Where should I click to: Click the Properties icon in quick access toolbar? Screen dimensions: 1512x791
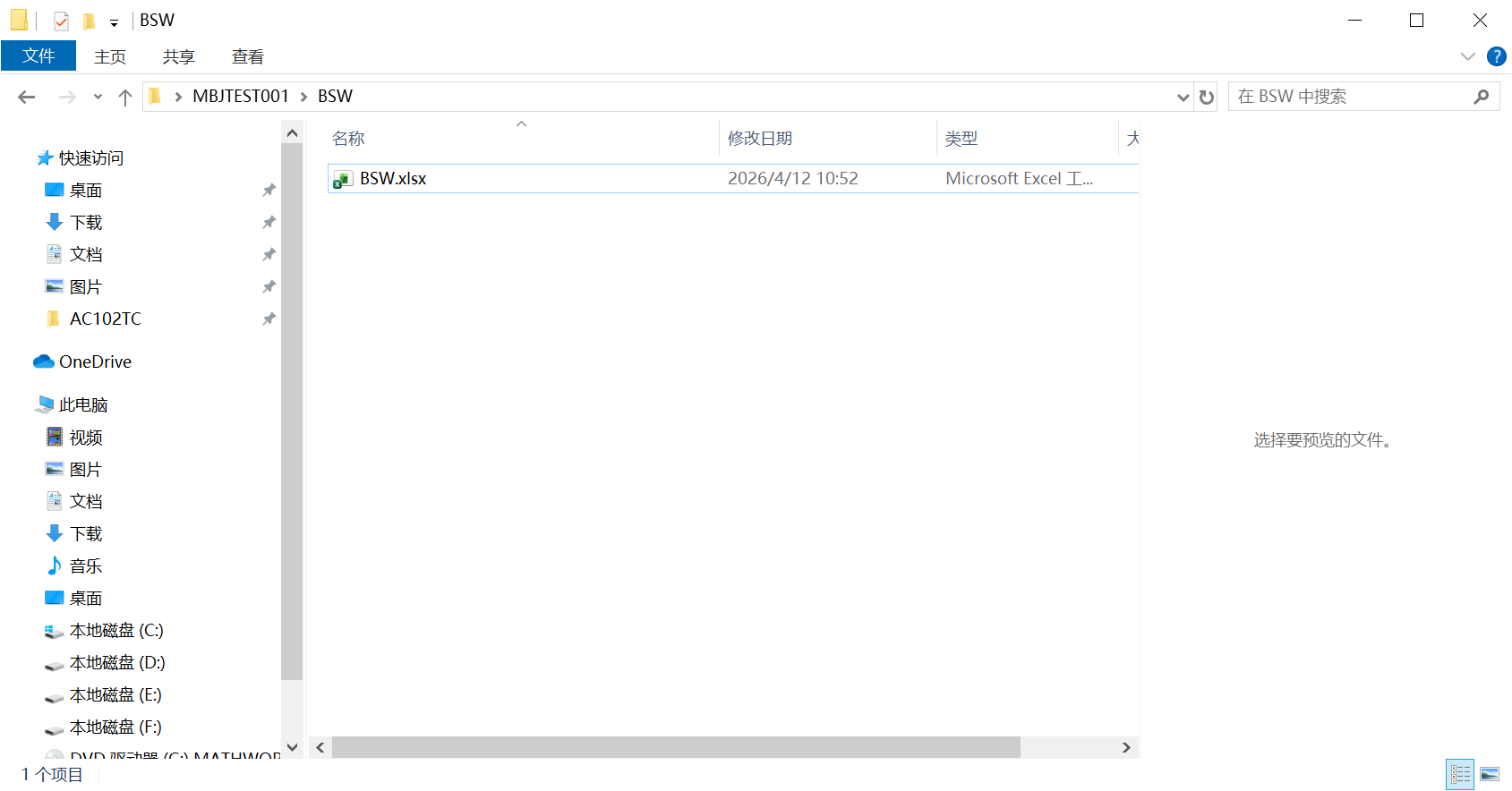(x=61, y=21)
